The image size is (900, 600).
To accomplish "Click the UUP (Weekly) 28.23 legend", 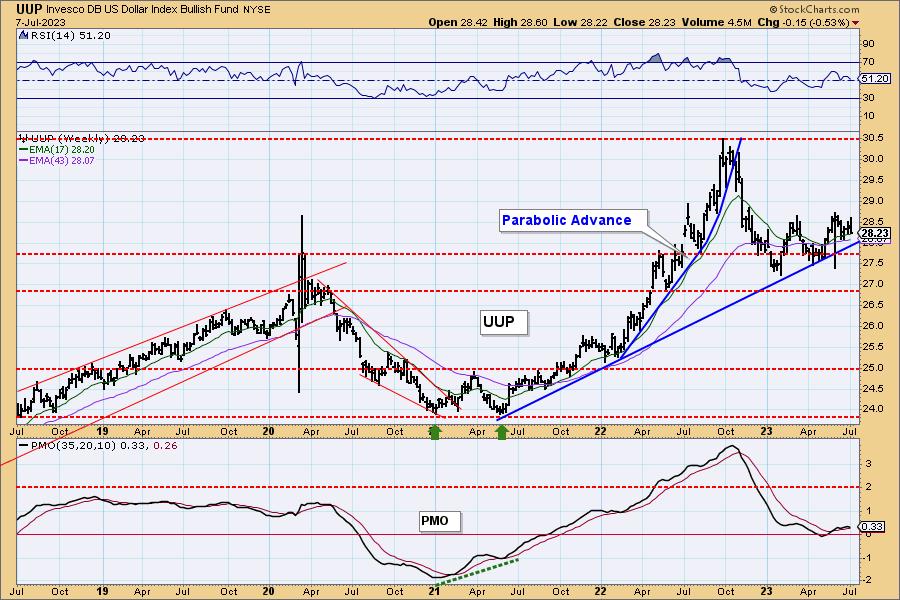I will pyautogui.click(x=82, y=138).
